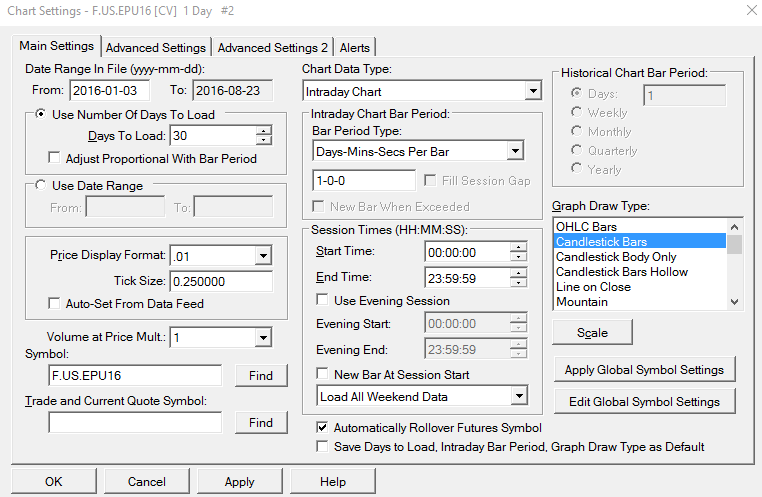762x497 pixels.
Task: Decrease Days To Load with down arrow
Action: [263, 140]
